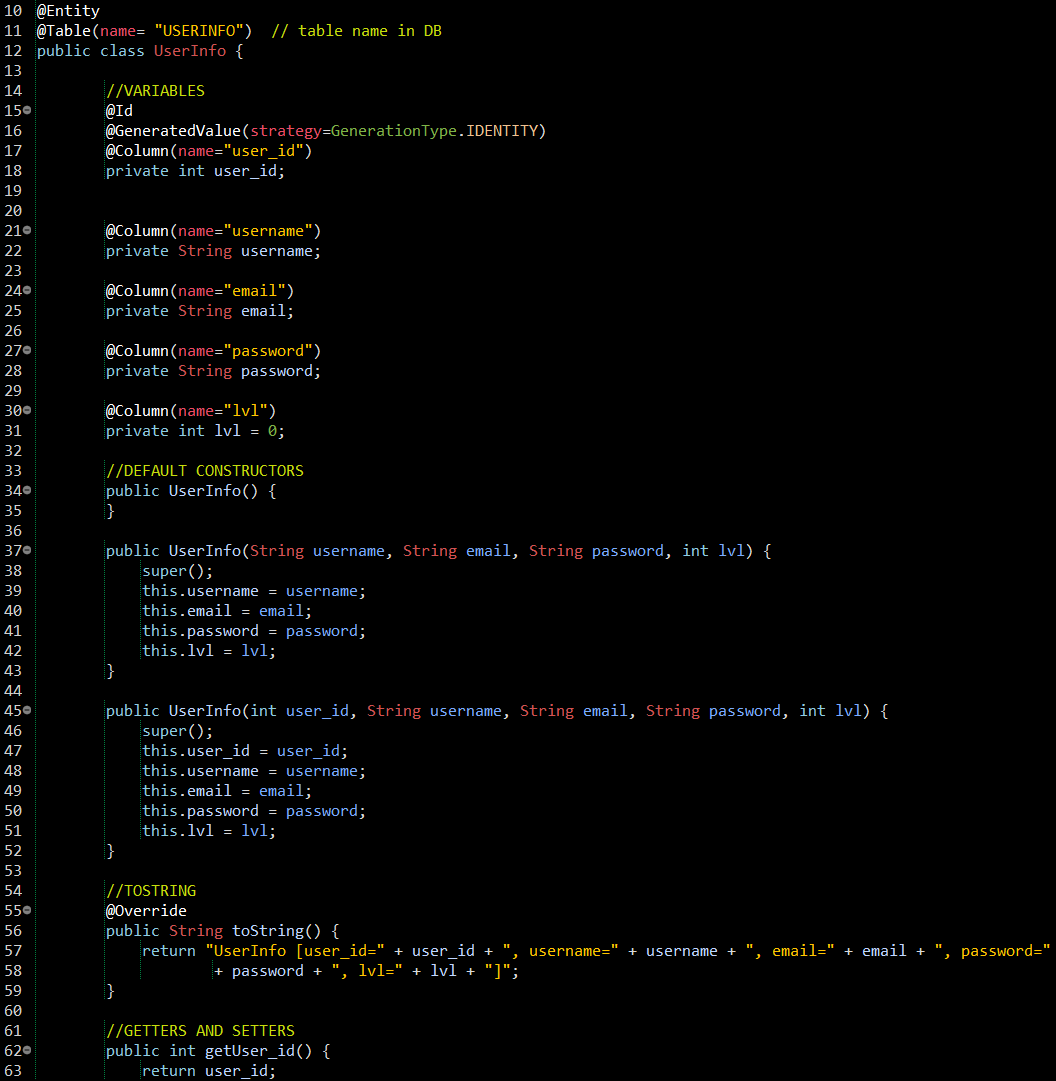Click 'this.password = password;' on line 50
Screen dimensions: 1056x1081
(x=254, y=811)
